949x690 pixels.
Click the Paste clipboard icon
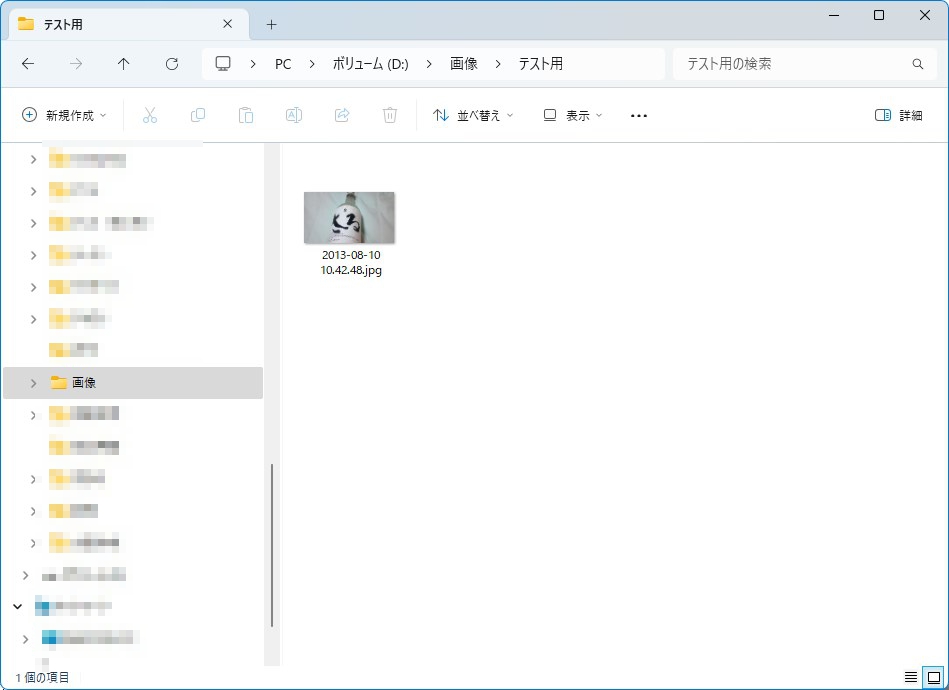(246, 115)
